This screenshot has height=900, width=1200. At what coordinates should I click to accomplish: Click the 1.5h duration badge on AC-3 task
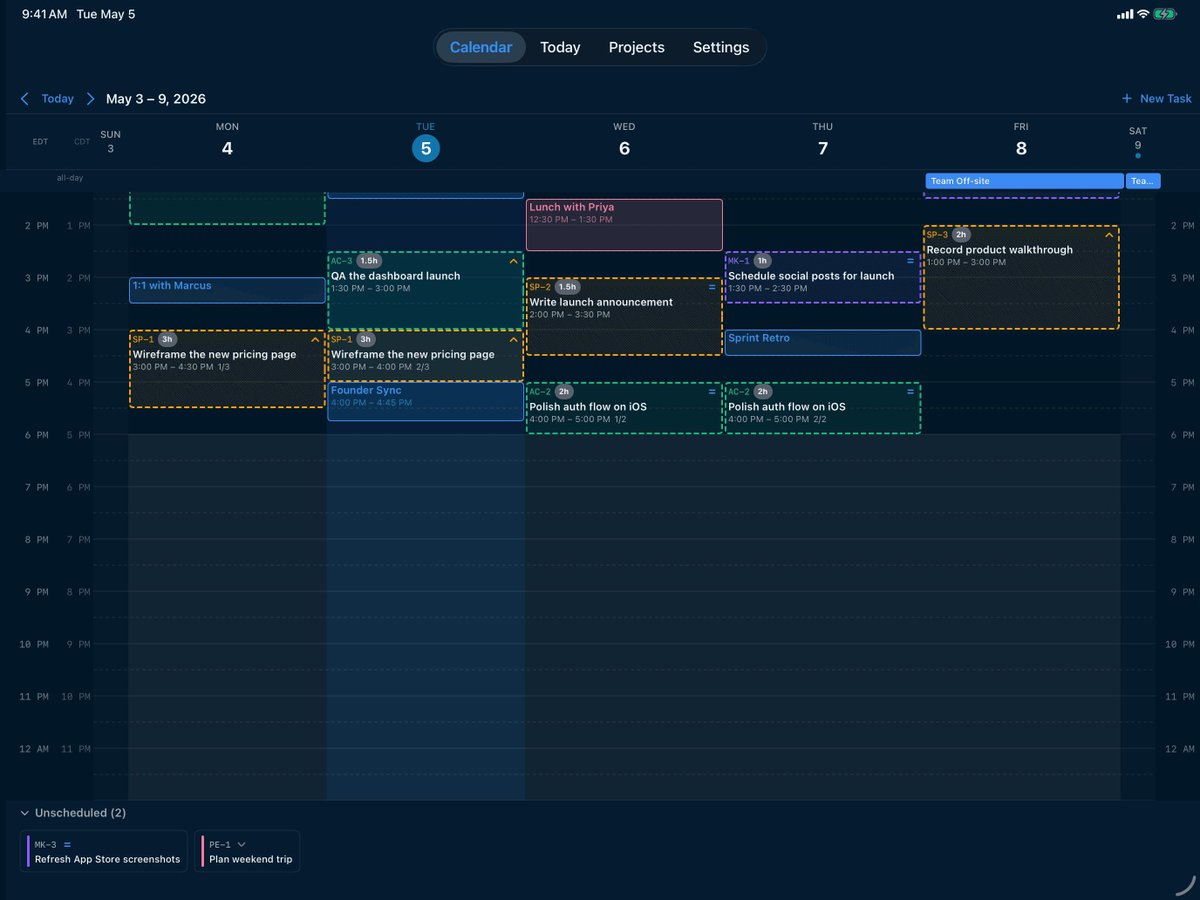click(370, 261)
